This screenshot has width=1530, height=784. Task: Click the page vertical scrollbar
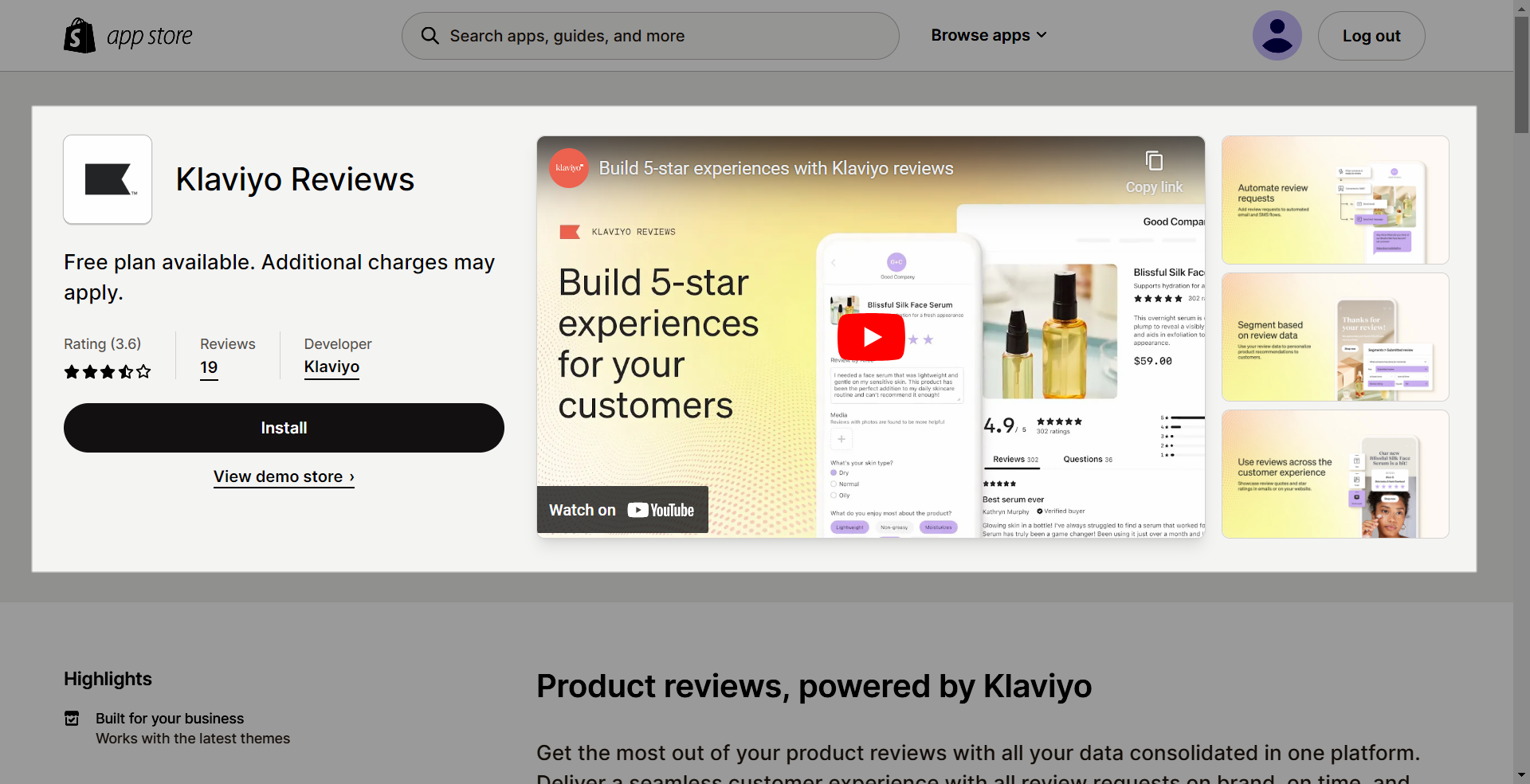(x=1521, y=76)
